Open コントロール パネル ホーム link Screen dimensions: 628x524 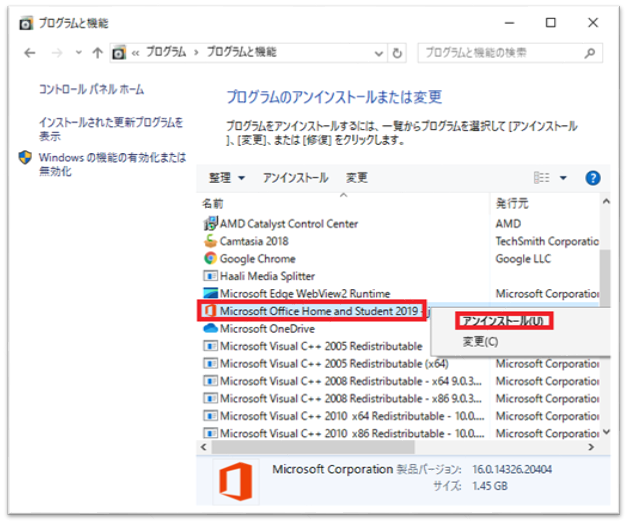coord(91,89)
